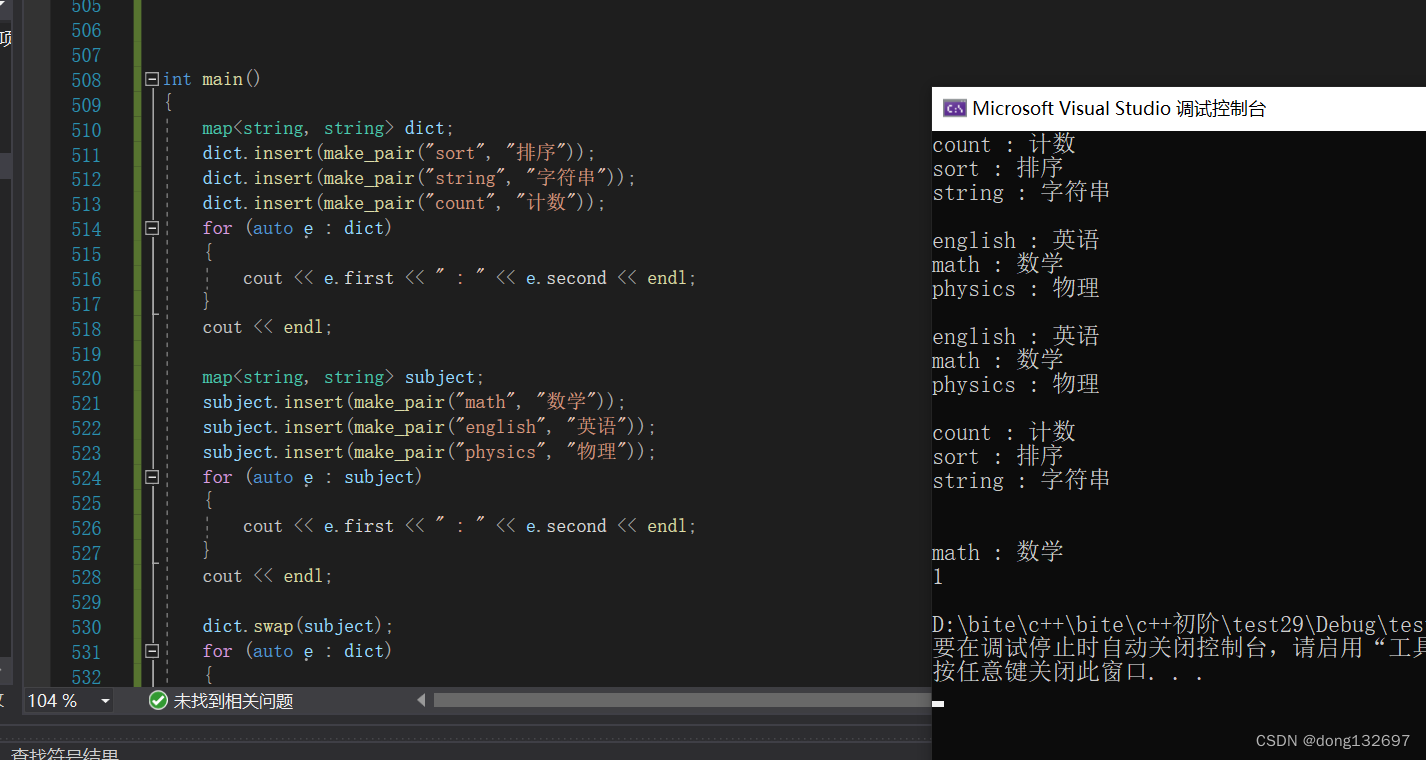Click the line inserting "math", "数学"
The width and height of the screenshot is (1426, 760).
(414, 402)
